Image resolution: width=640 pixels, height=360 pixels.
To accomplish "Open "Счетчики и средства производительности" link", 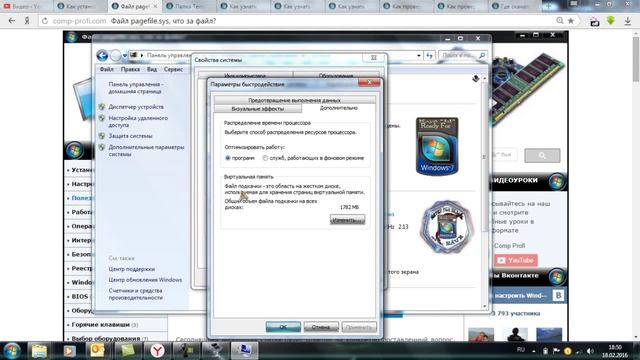I will click(136, 294).
